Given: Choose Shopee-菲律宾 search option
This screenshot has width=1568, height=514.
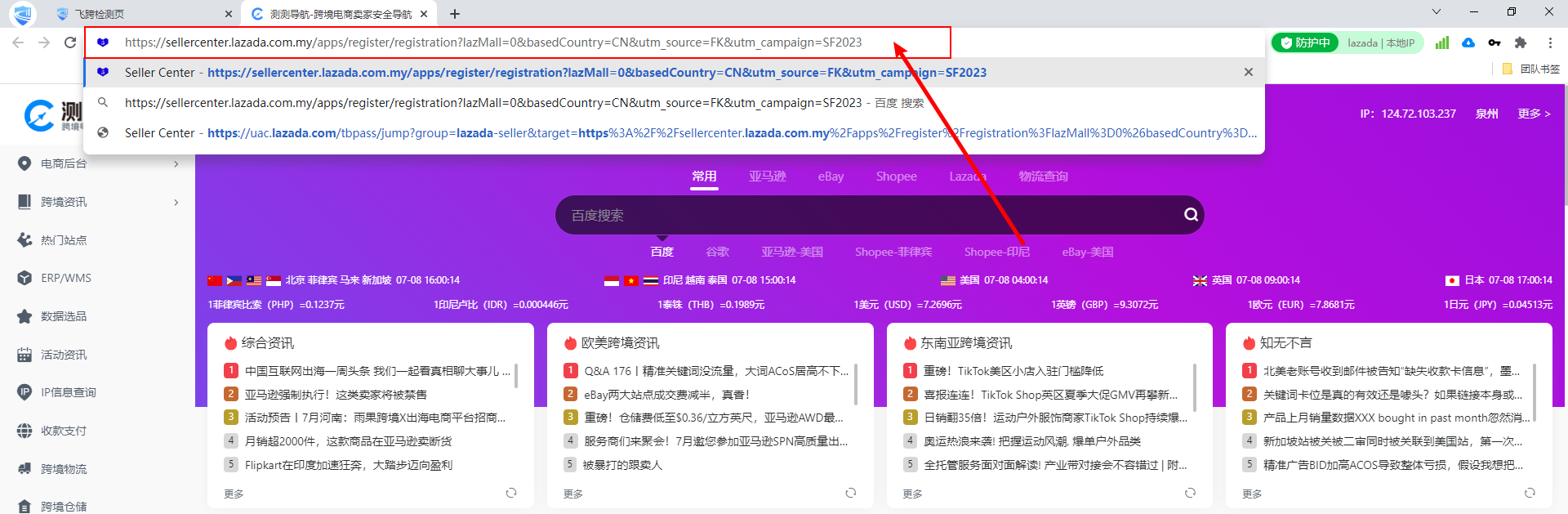Looking at the screenshot, I should (893, 252).
